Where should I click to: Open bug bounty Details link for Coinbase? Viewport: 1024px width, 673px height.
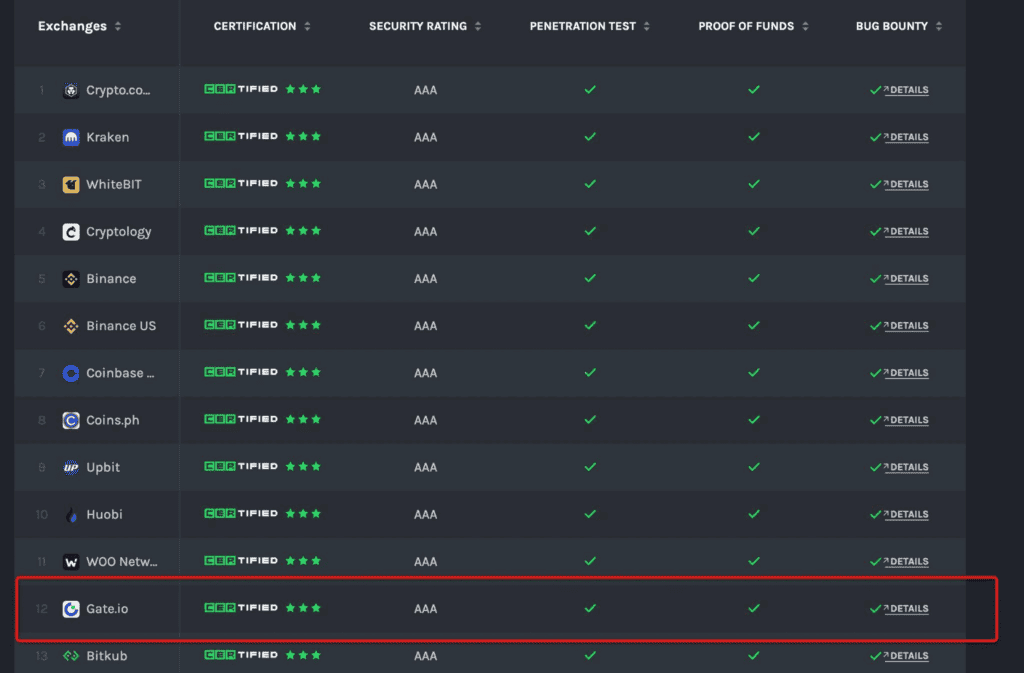pos(906,373)
